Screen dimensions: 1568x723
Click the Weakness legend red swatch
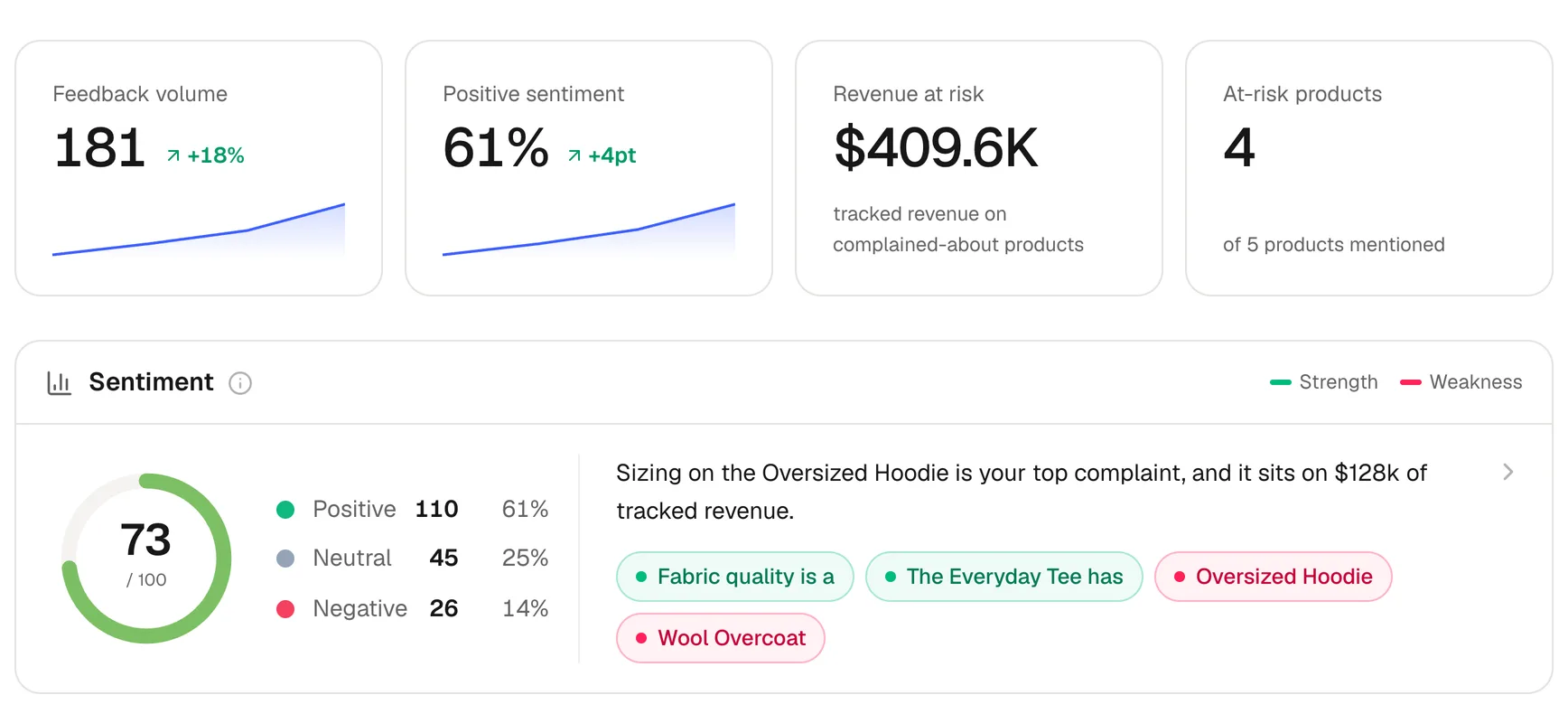1411,382
